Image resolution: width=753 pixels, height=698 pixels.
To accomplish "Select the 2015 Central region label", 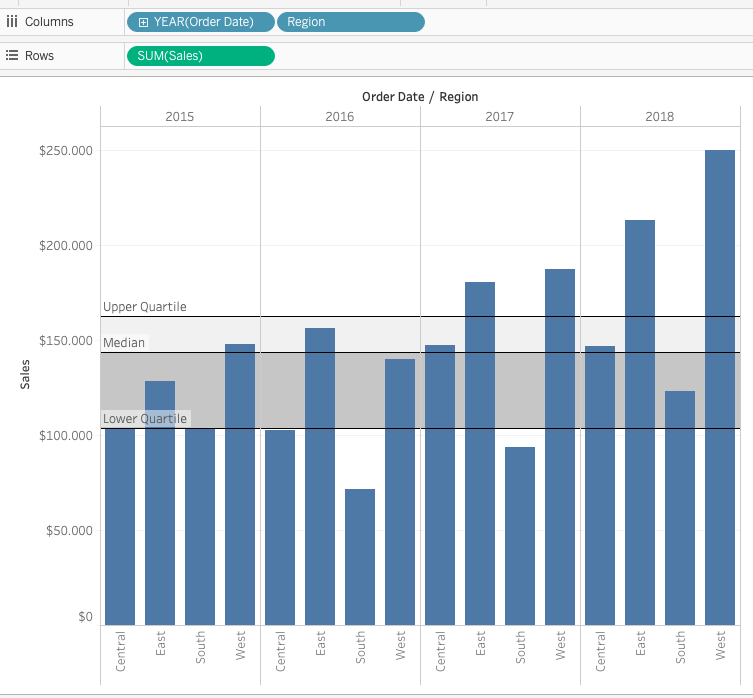I will point(120,651).
